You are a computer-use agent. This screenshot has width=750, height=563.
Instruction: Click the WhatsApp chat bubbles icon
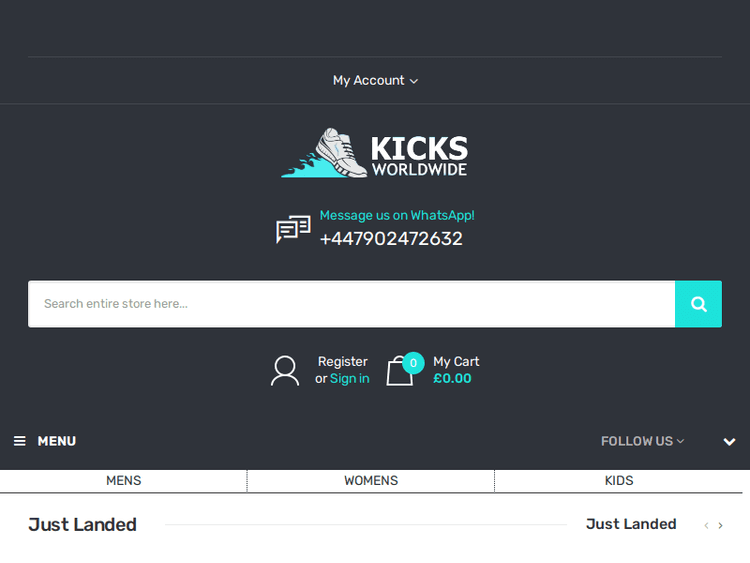[293, 229]
